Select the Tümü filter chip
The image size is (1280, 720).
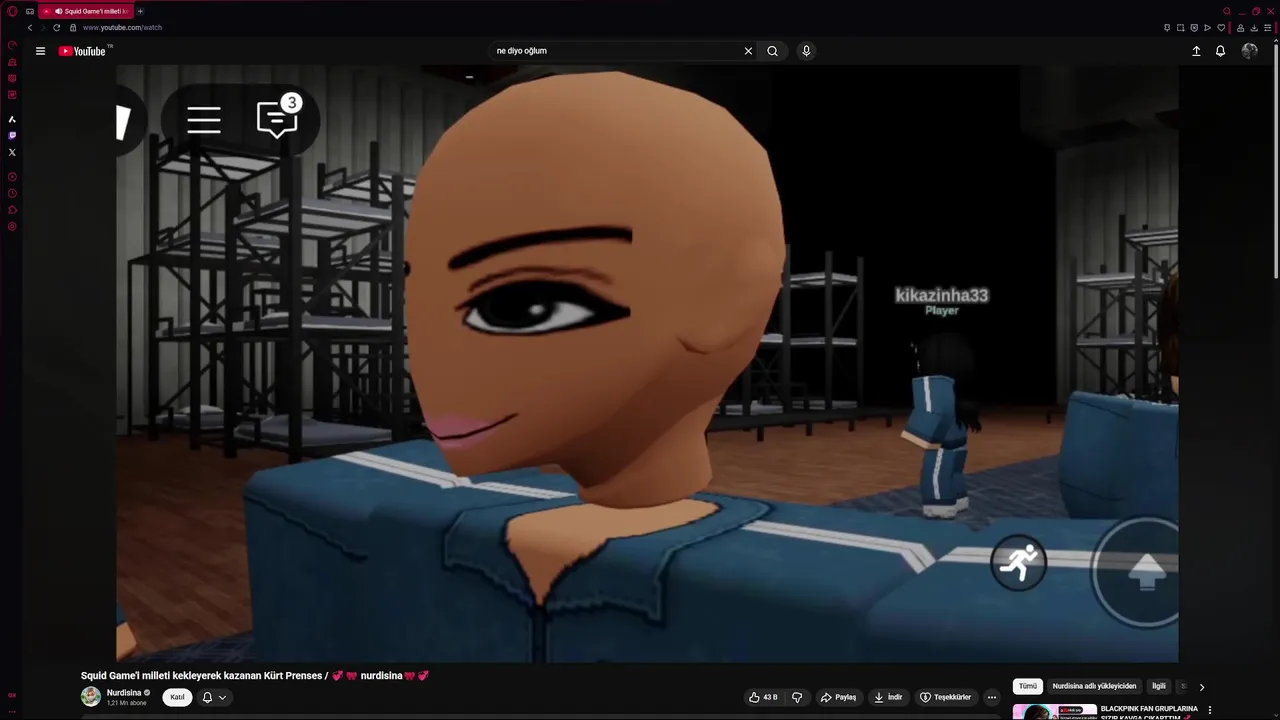tap(1028, 686)
